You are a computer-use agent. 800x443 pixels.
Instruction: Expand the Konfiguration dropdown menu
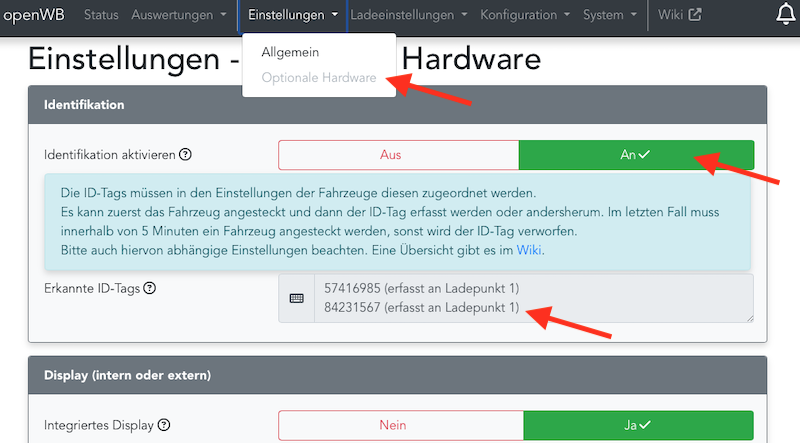click(525, 15)
